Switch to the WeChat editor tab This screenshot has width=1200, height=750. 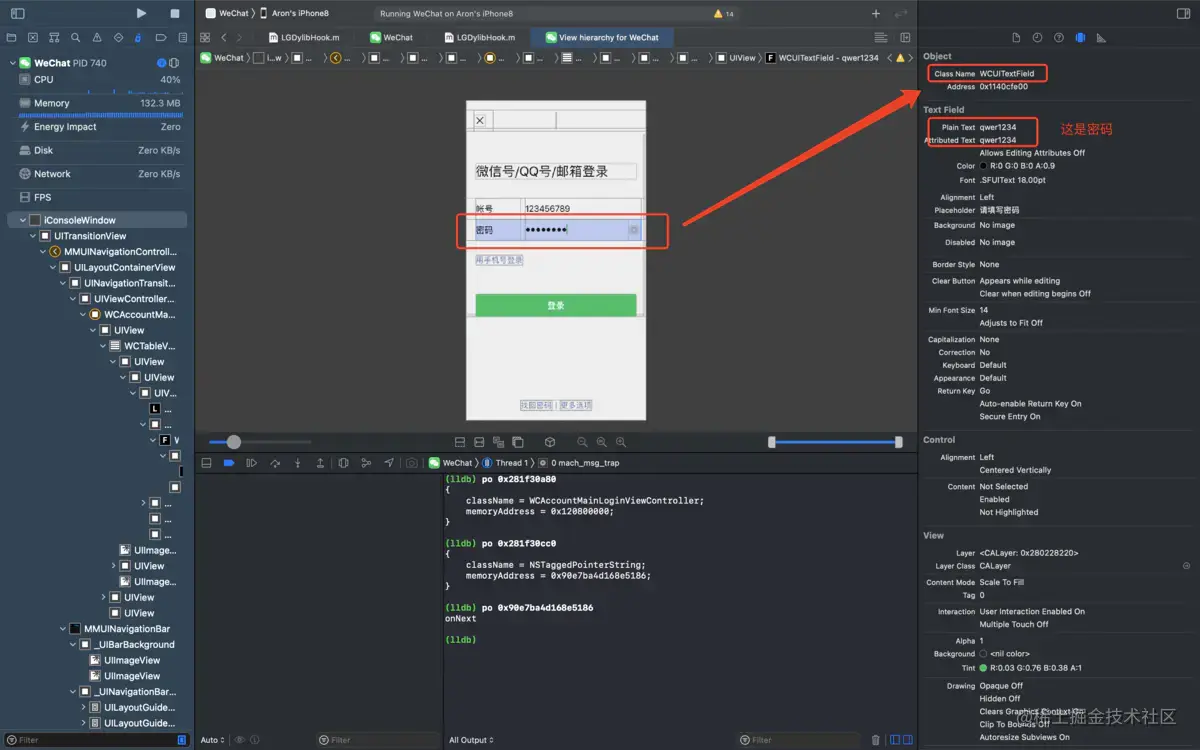pos(391,37)
